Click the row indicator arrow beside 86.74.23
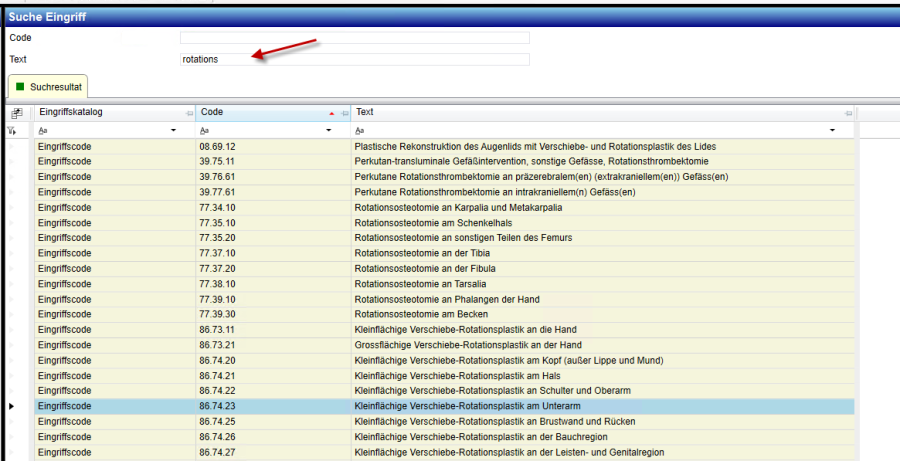 (12, 407)
